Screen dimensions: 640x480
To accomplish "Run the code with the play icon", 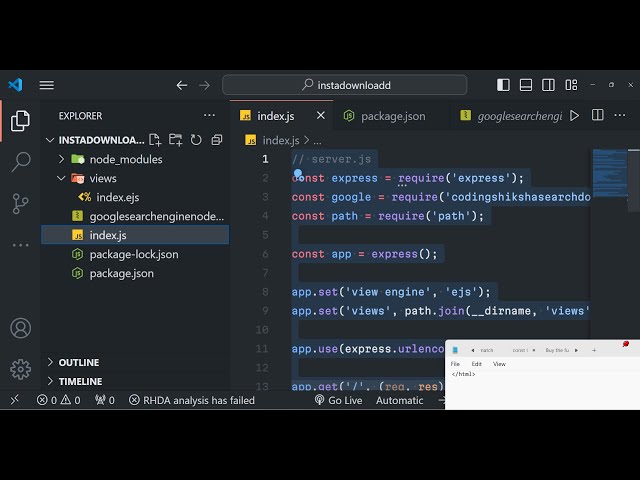I will [x=574, y=116].
